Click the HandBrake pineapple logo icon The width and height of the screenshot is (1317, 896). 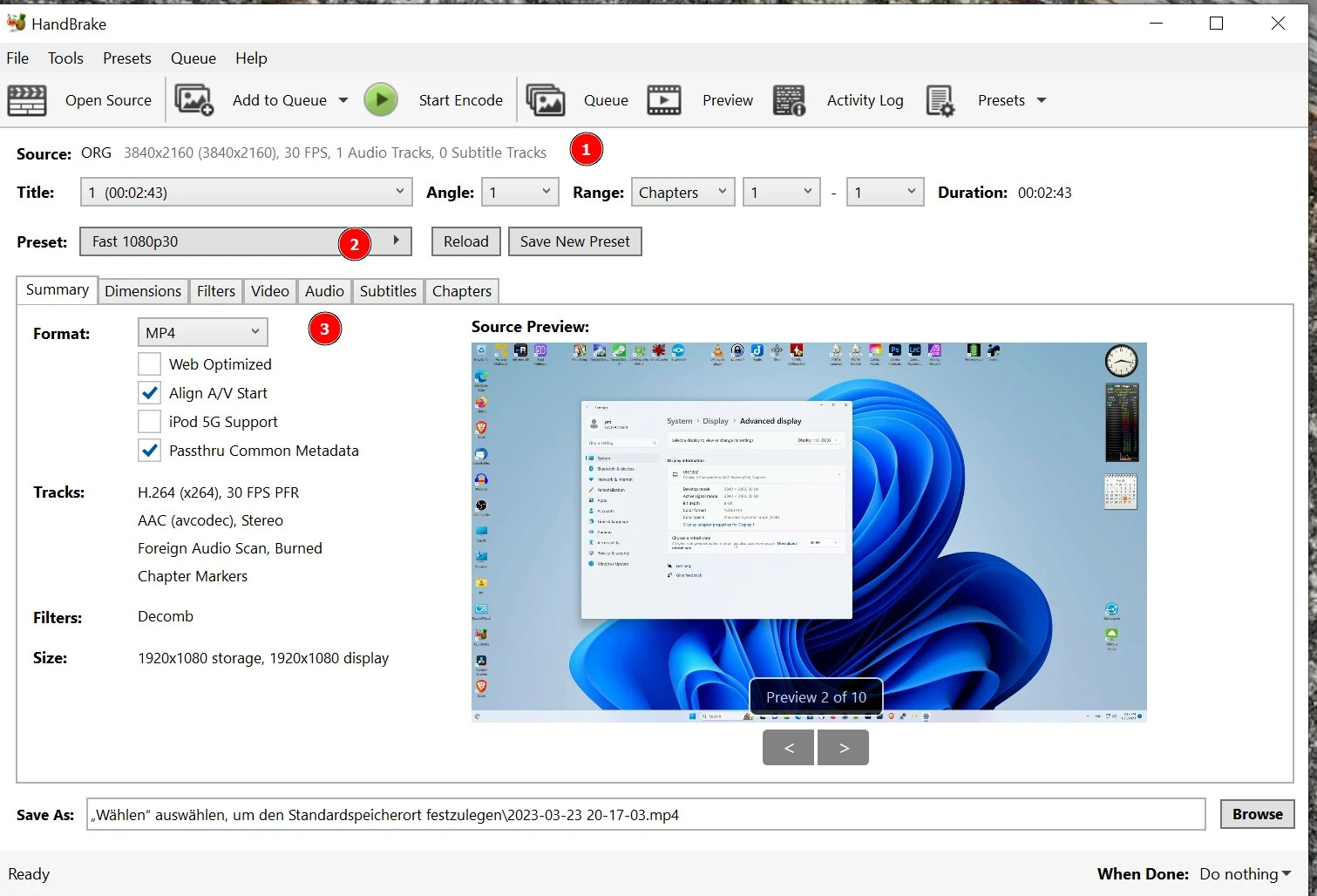(15, 23)
